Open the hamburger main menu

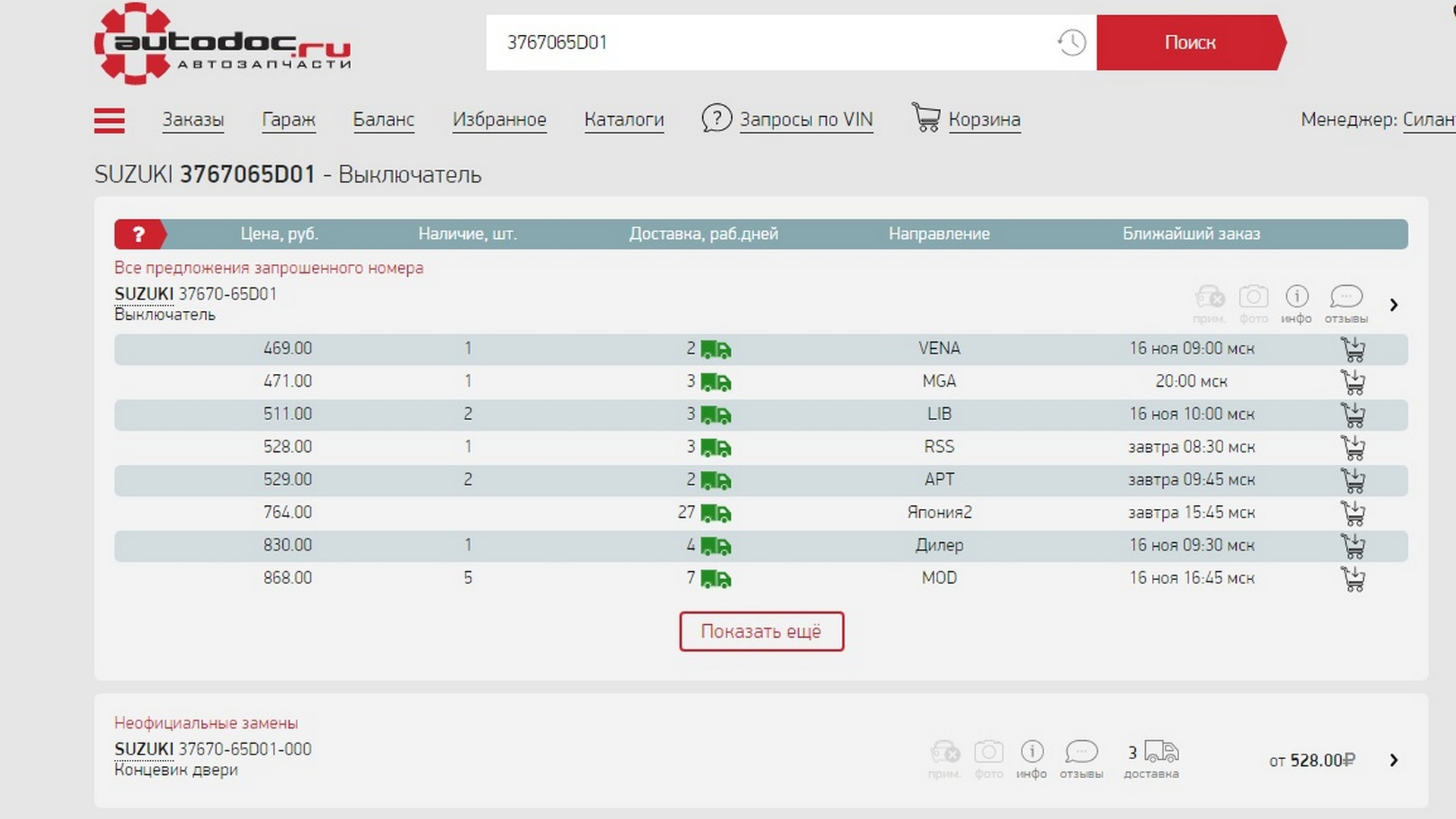coord(109,121)
